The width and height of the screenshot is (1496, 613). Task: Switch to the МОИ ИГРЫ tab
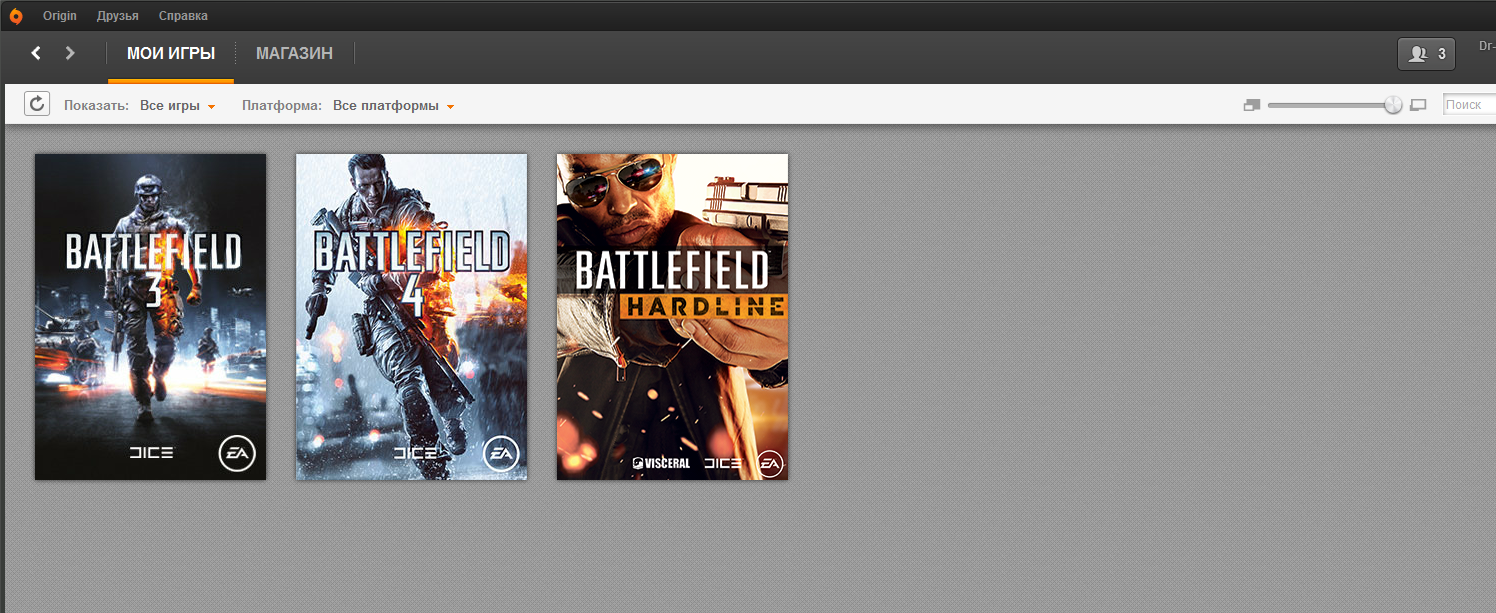tap(171, 54)
